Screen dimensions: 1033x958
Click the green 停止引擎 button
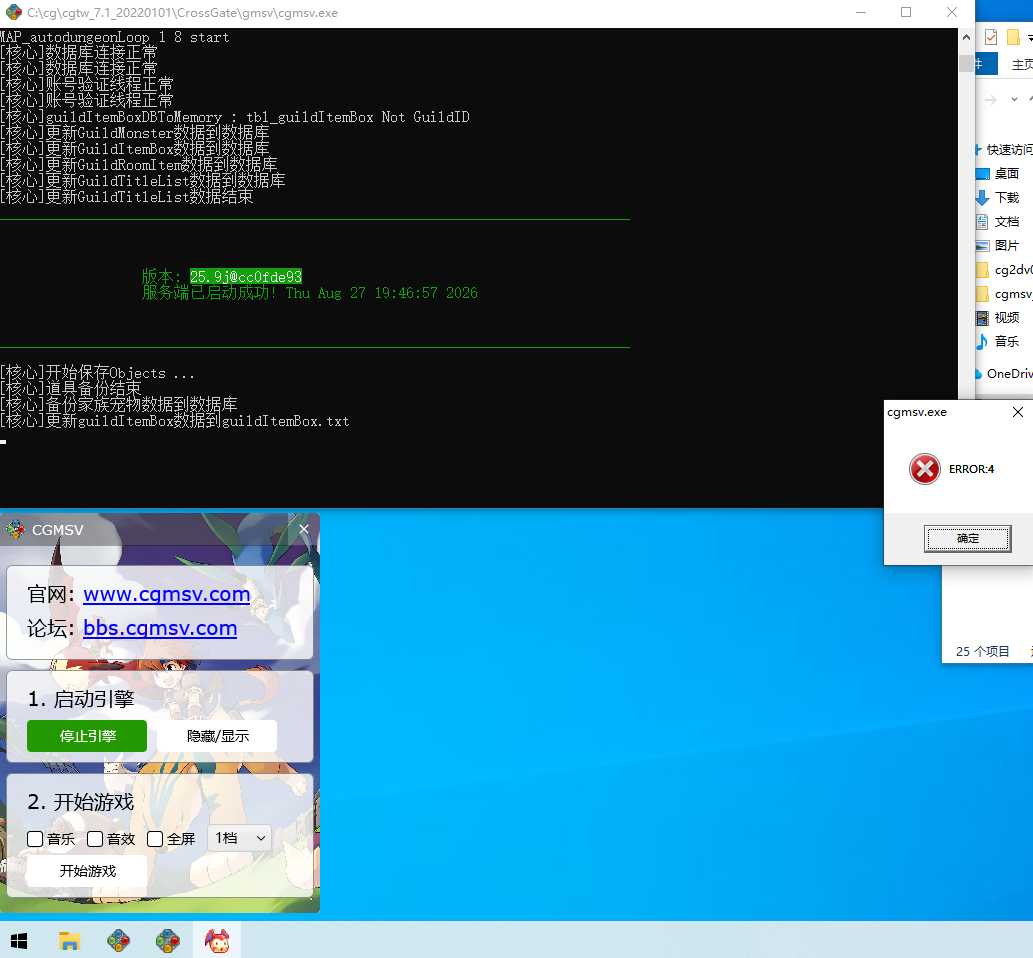point(87,736)
